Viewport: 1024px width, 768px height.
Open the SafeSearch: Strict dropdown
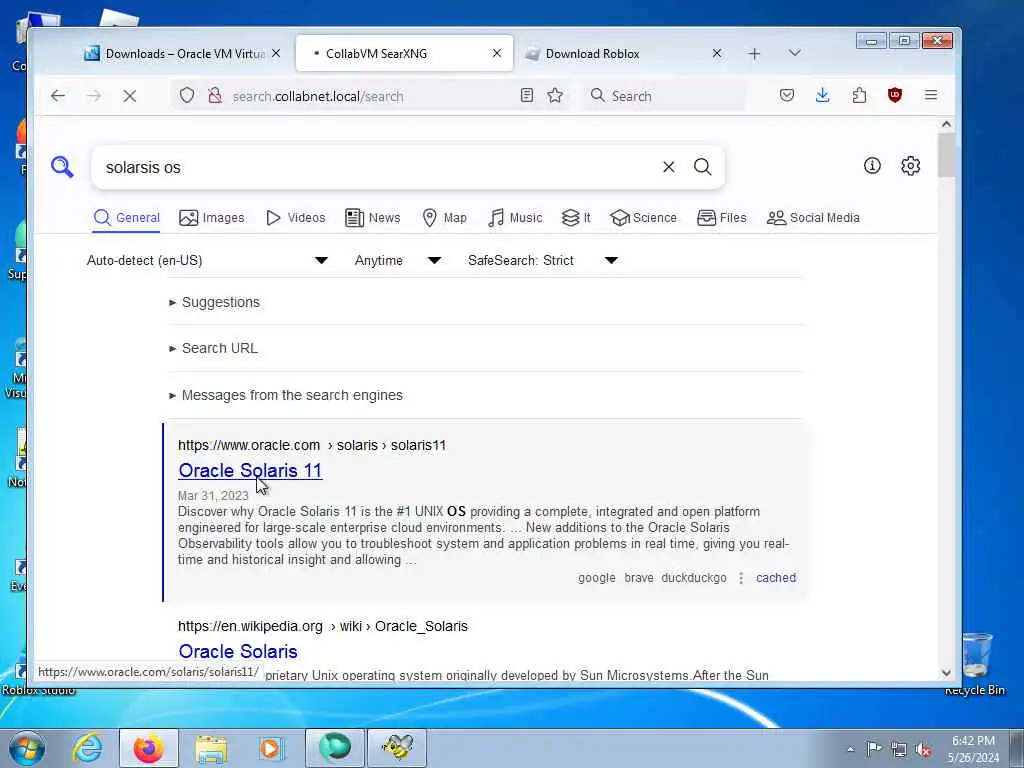pyautogui.click(x=543, y=261)
